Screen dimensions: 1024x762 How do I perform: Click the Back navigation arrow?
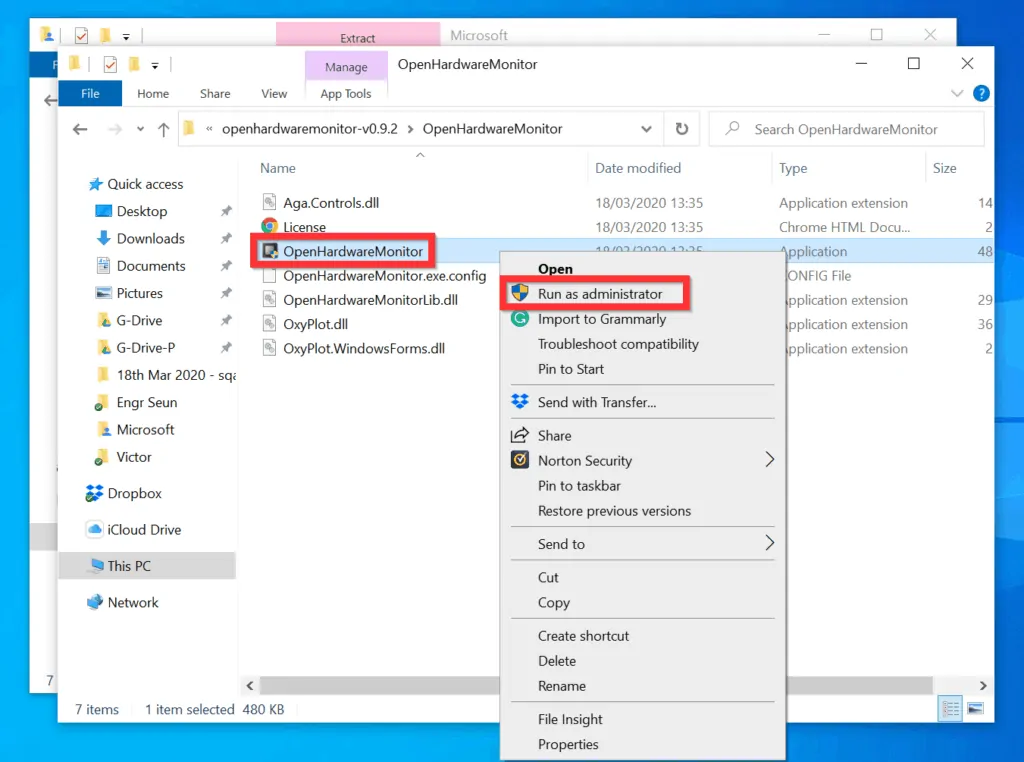(x=80, y=129)
